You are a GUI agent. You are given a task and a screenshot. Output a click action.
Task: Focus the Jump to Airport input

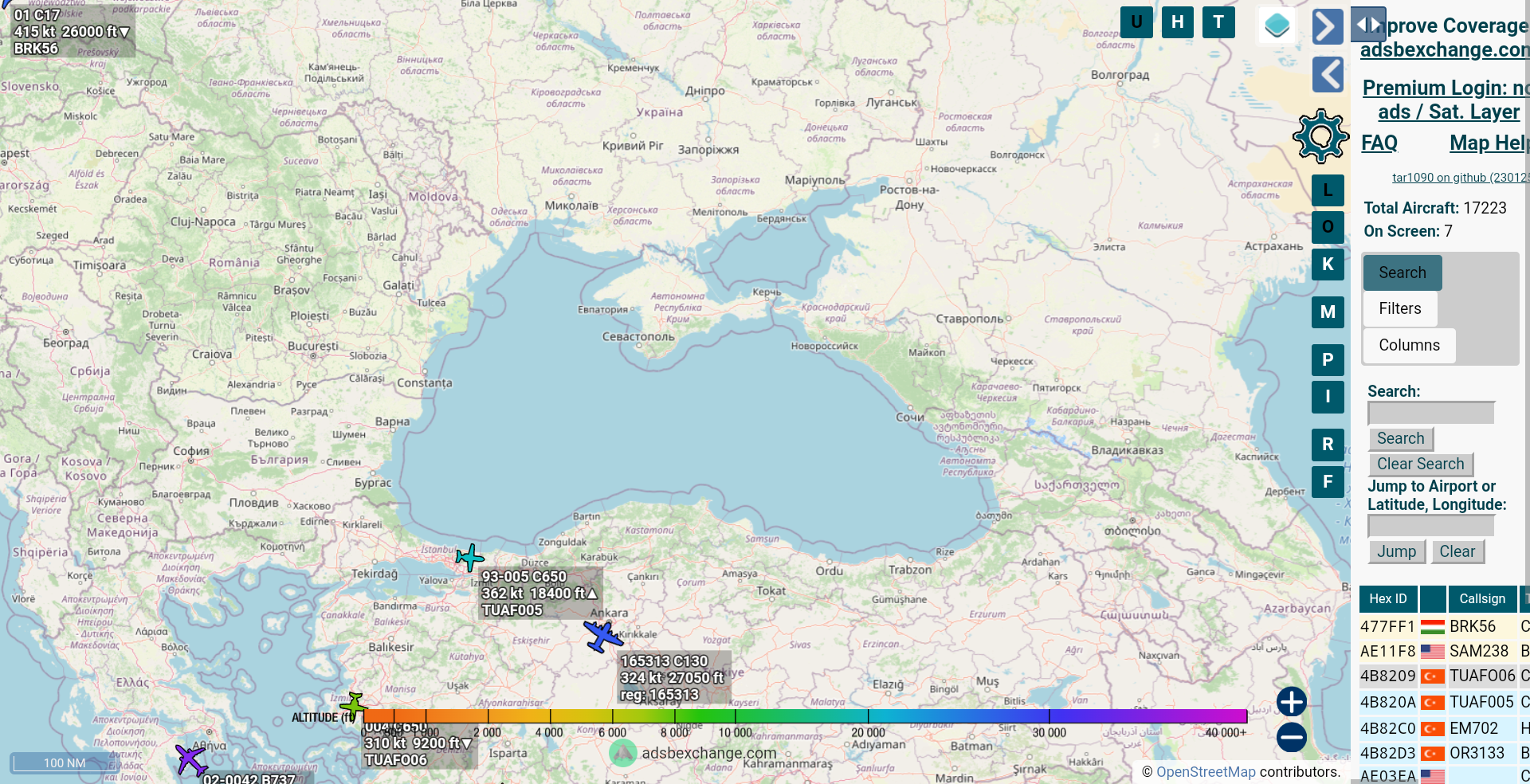click(x=1431, y=526)
